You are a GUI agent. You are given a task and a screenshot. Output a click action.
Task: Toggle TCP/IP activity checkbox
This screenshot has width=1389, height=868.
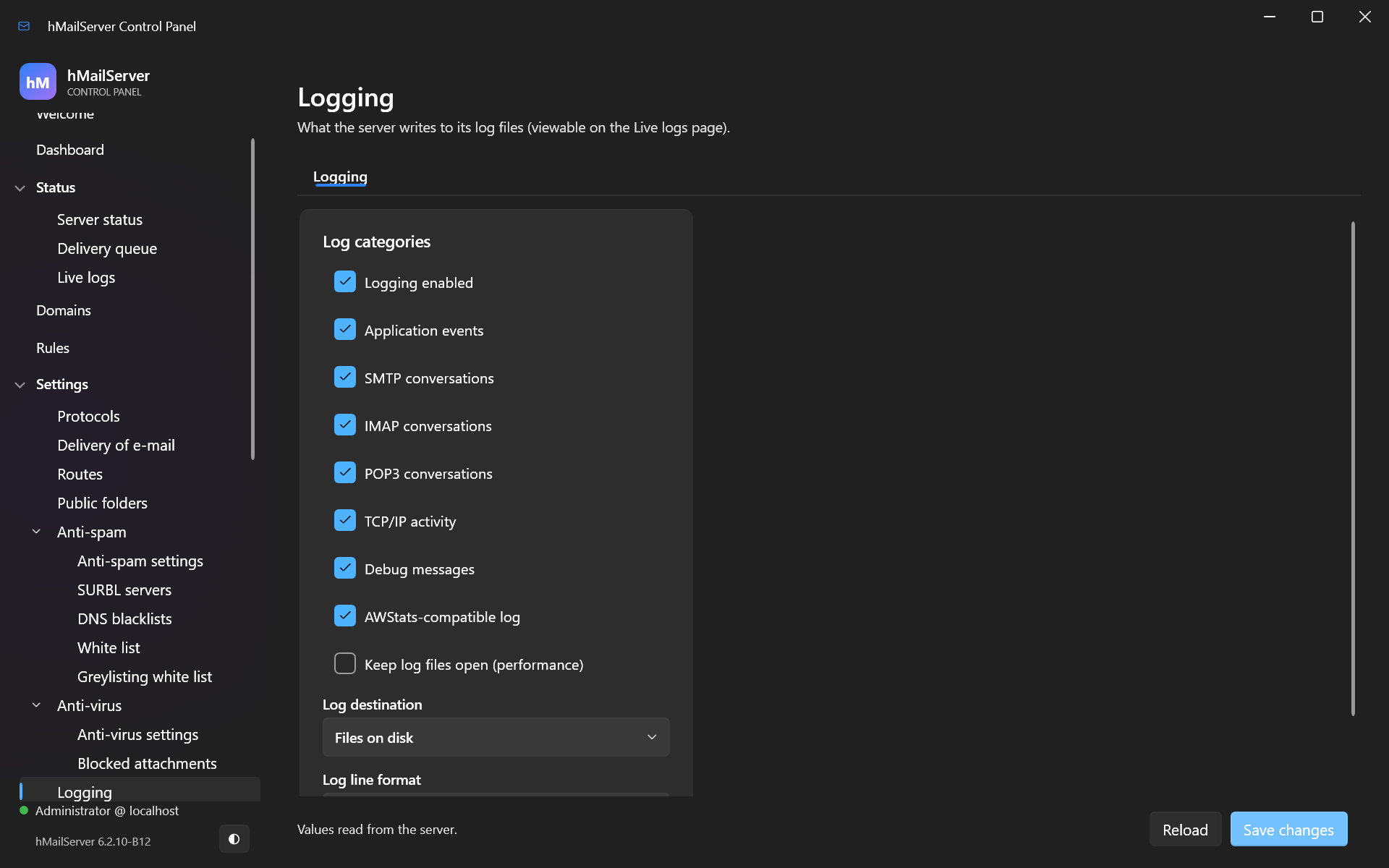[x=345, y=520]
